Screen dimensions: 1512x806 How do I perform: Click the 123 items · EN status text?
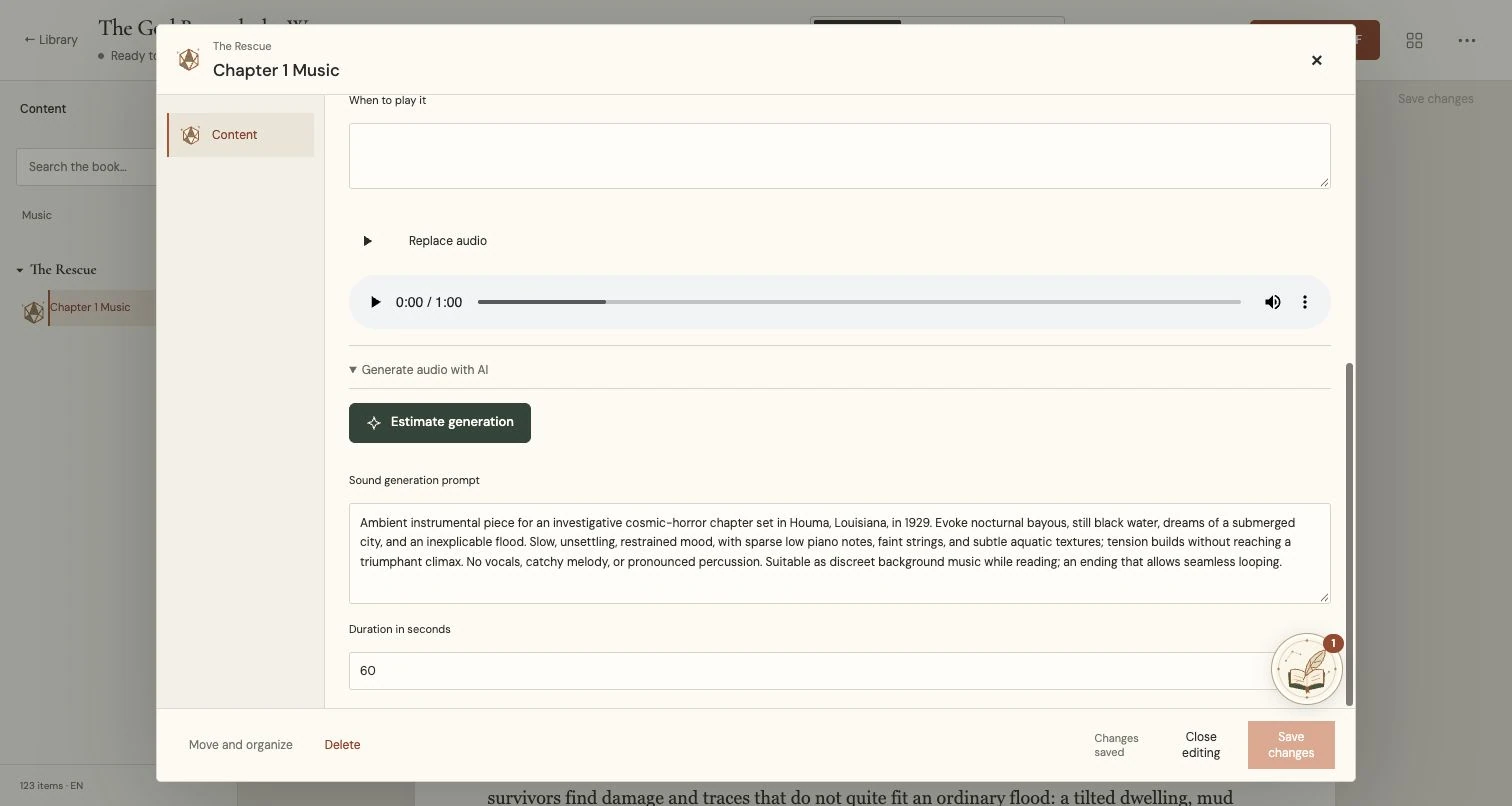pyautogui.click(x=51, y=786)
